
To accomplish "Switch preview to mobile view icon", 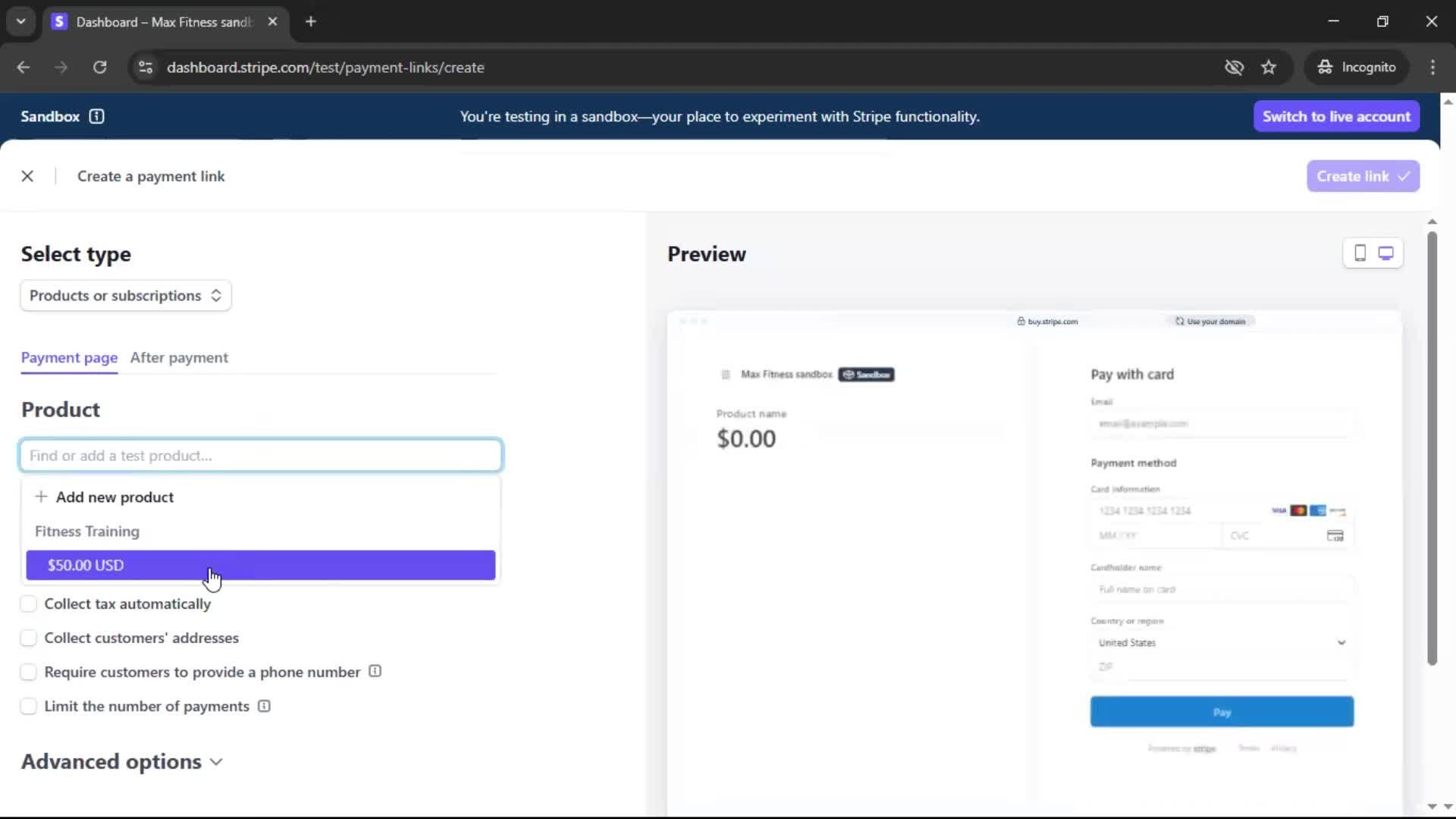I will (1360, 253).
